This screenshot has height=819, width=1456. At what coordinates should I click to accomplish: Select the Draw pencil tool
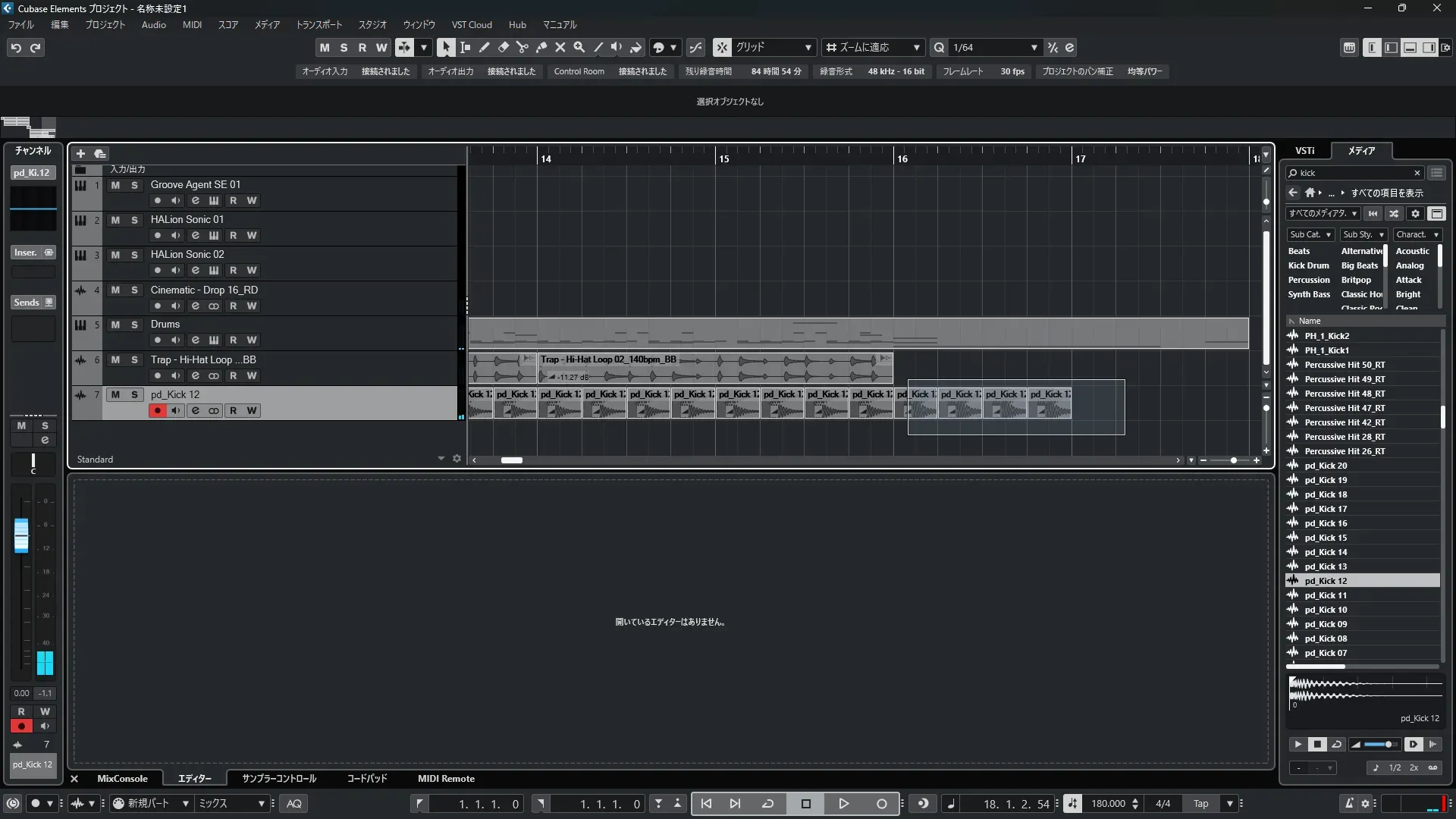click(484, 47)
